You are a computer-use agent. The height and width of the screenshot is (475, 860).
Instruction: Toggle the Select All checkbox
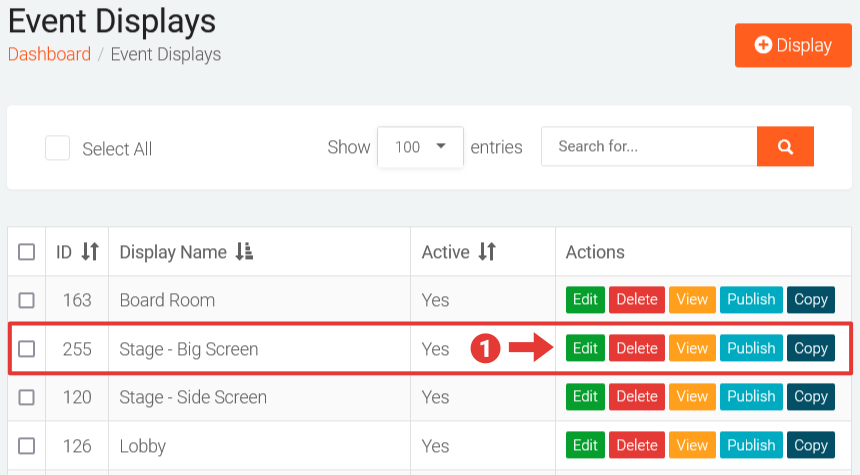point(58,148)
